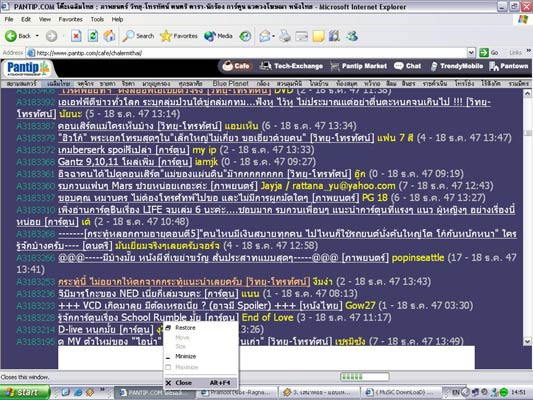This screenshot has height=400, width=533.
Task: Expand the Links toolbar chevron
Action: pos(529,51)
